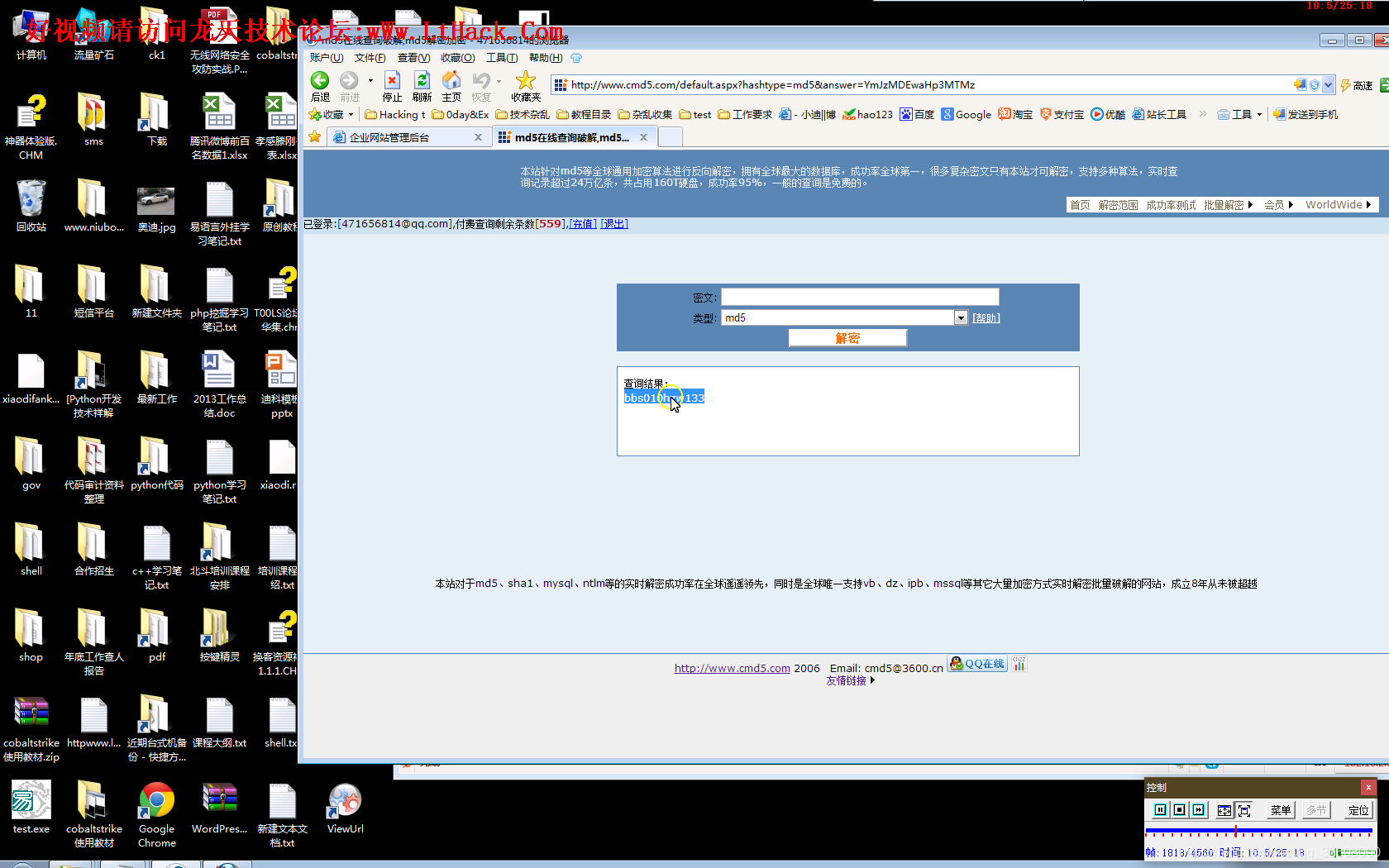Open the http://www.cmd5.com footer link
This screenshot has height=868, width=1389.
732,668
